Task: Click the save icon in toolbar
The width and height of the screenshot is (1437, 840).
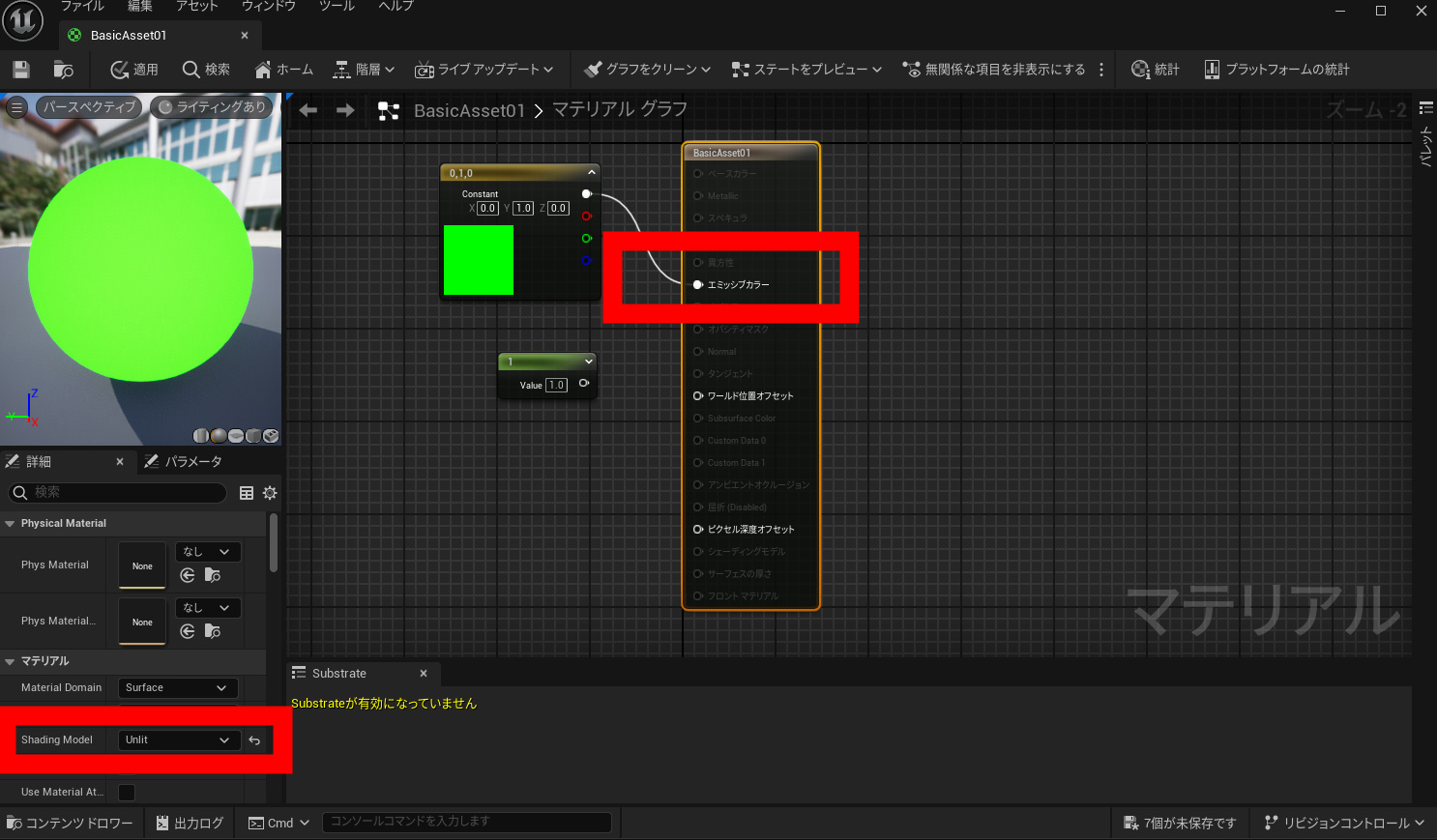Action: [x=21, y=70]
